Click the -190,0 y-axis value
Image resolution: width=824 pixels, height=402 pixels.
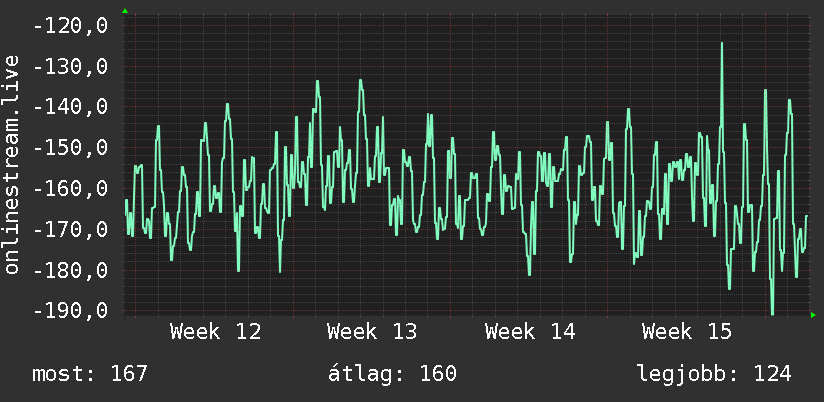[x=70, y=310]
